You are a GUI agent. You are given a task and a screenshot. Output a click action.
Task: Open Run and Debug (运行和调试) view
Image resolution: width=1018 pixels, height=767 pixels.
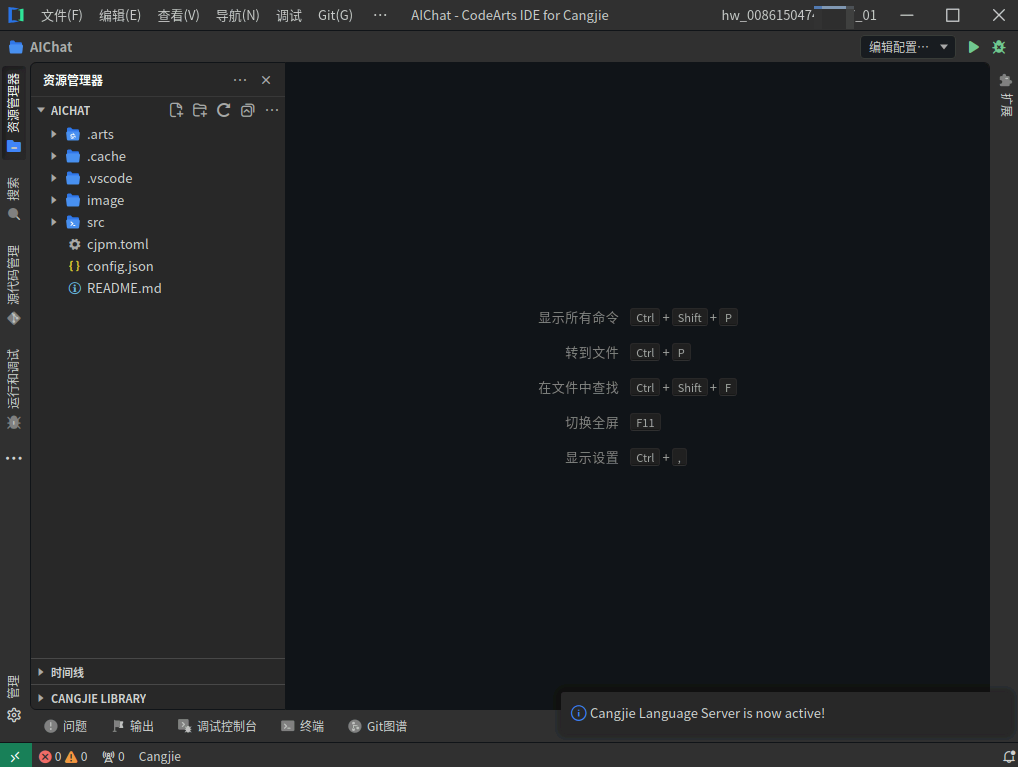(x=14, y=389)
